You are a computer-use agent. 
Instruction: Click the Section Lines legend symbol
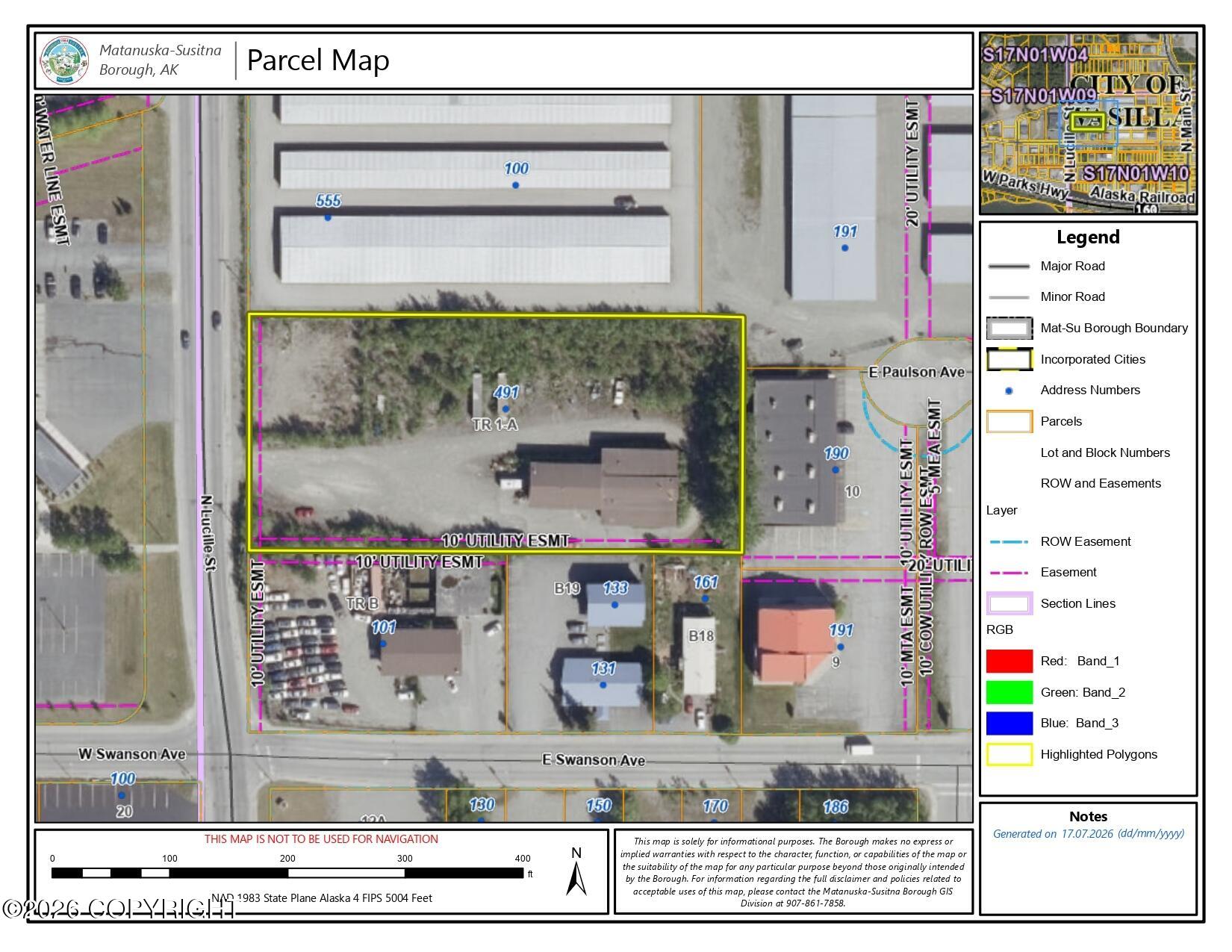click(x=1009, y=603)
